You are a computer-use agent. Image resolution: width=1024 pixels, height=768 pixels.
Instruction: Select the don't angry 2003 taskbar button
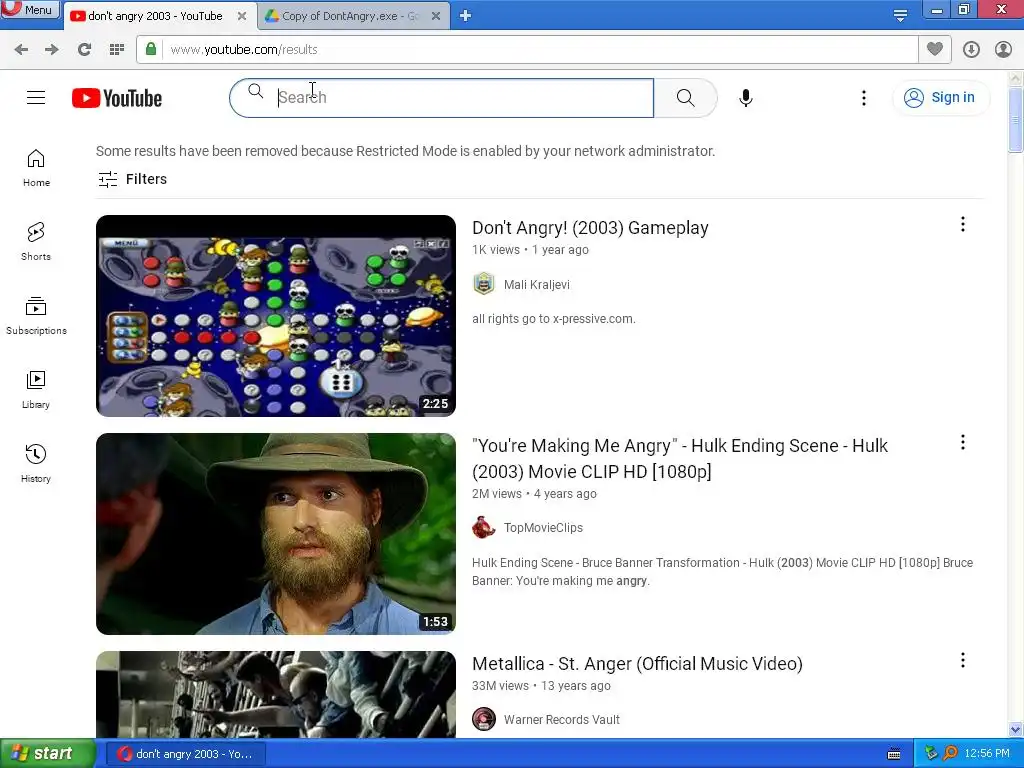(x=186, y=754)
